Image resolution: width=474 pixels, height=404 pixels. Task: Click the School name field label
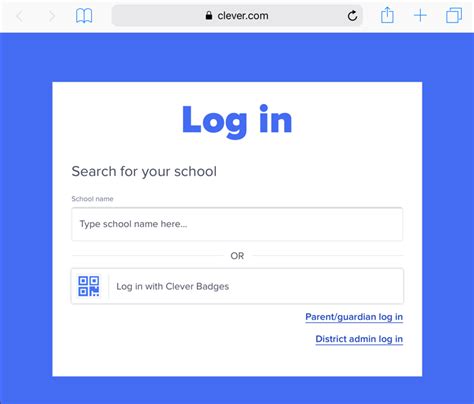tap(92, 199)
